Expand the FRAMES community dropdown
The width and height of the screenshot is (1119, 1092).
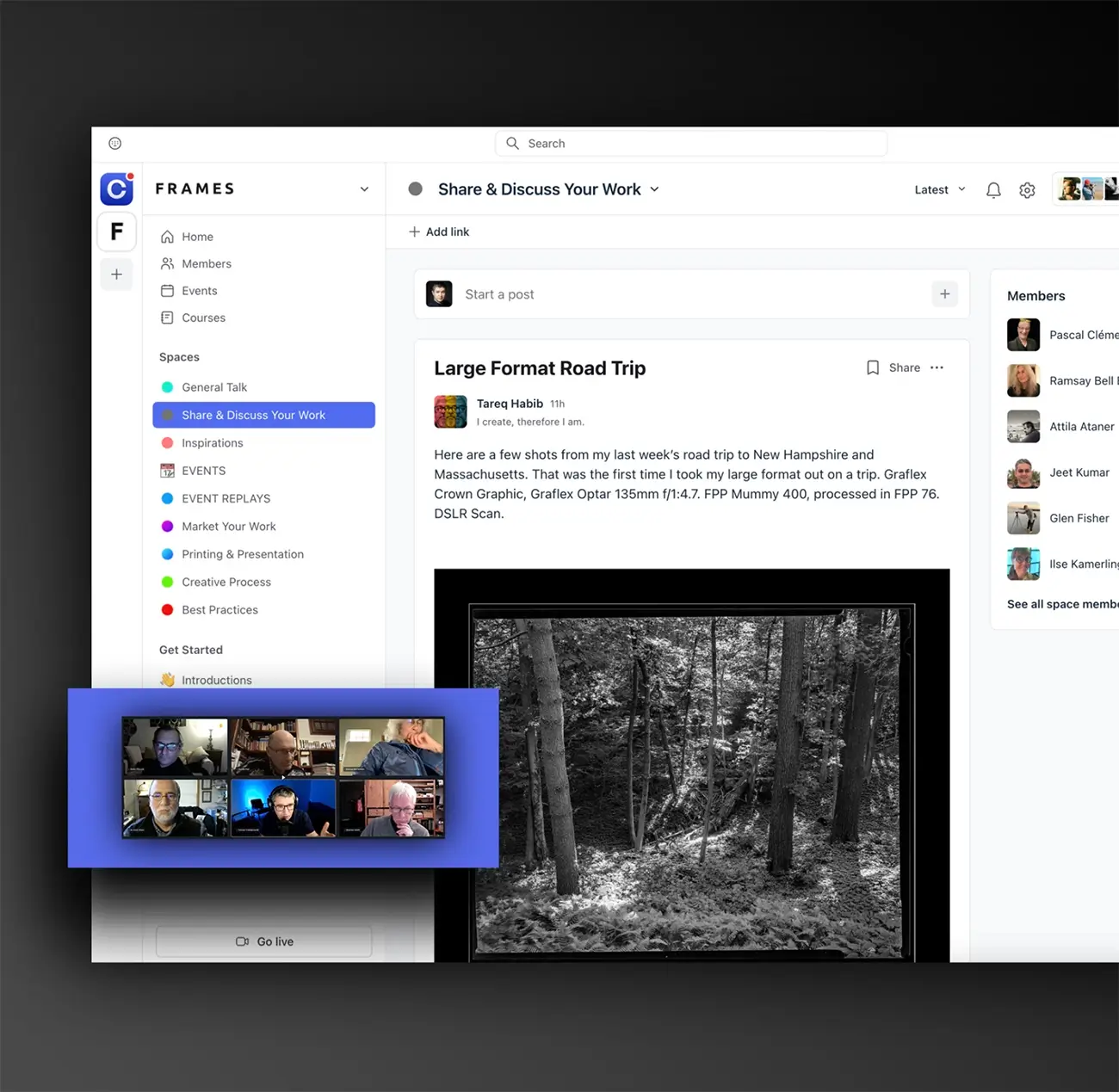364,189
